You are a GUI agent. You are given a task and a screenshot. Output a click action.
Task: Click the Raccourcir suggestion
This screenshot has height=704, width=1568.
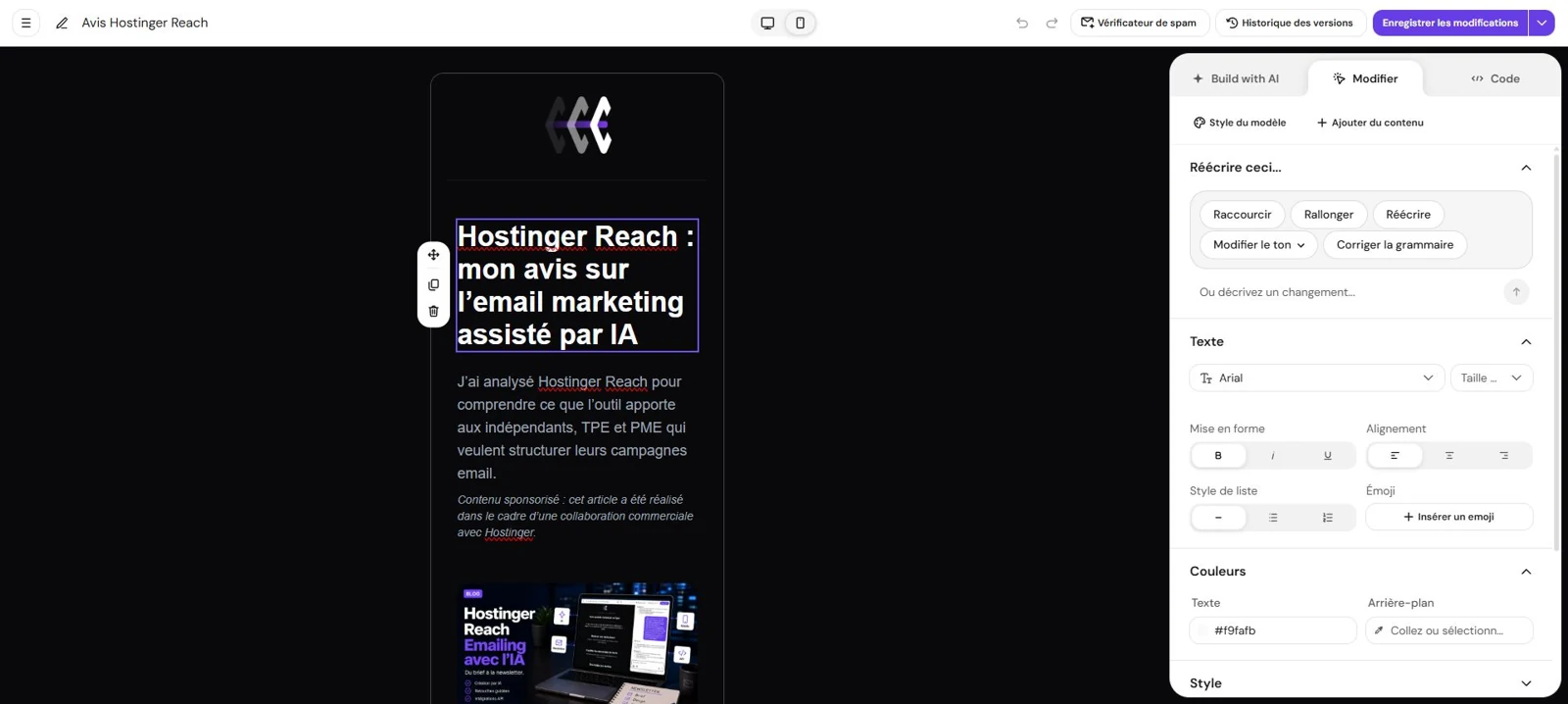pos(1242,215)
